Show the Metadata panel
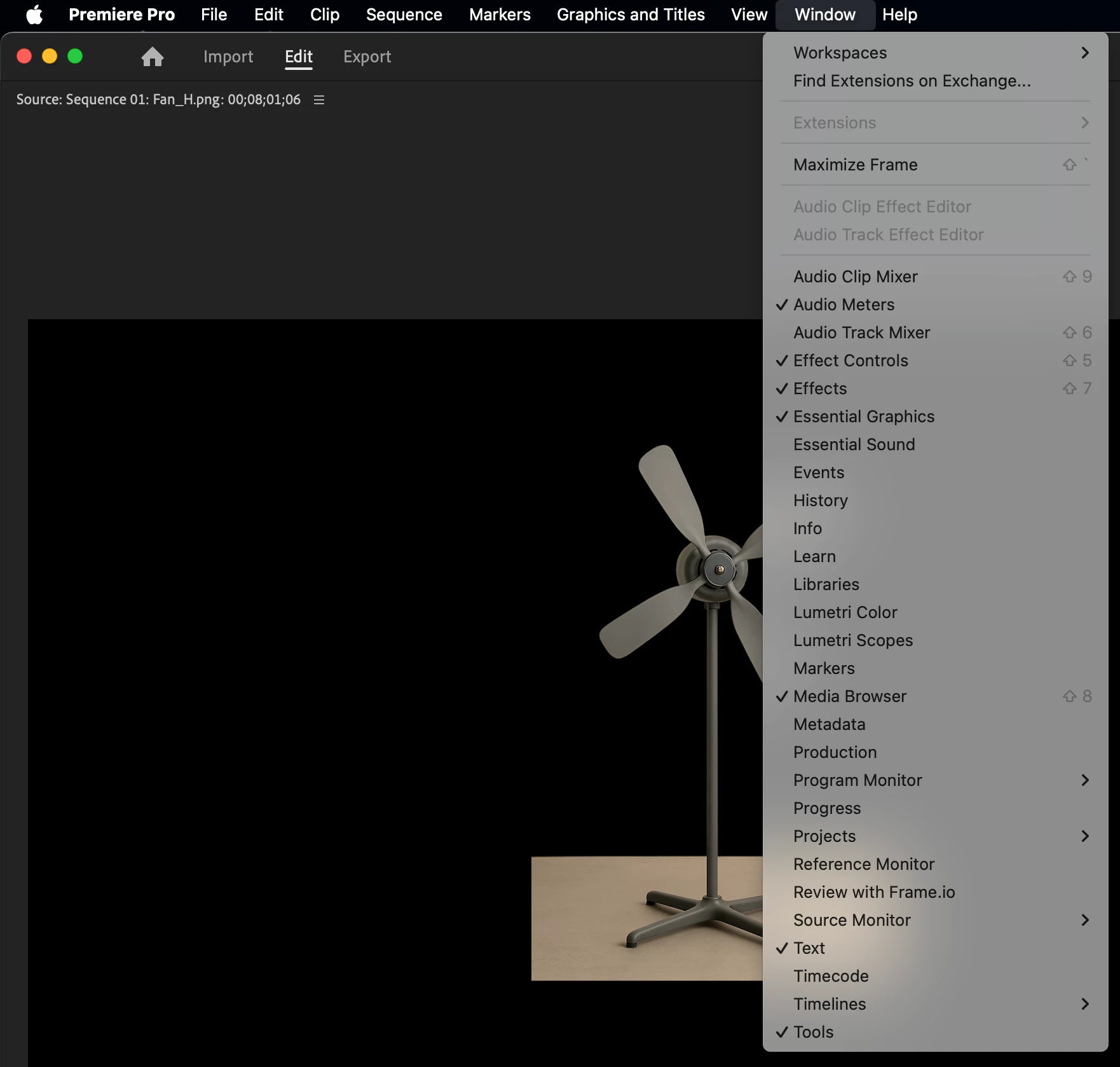 (936, 724)
